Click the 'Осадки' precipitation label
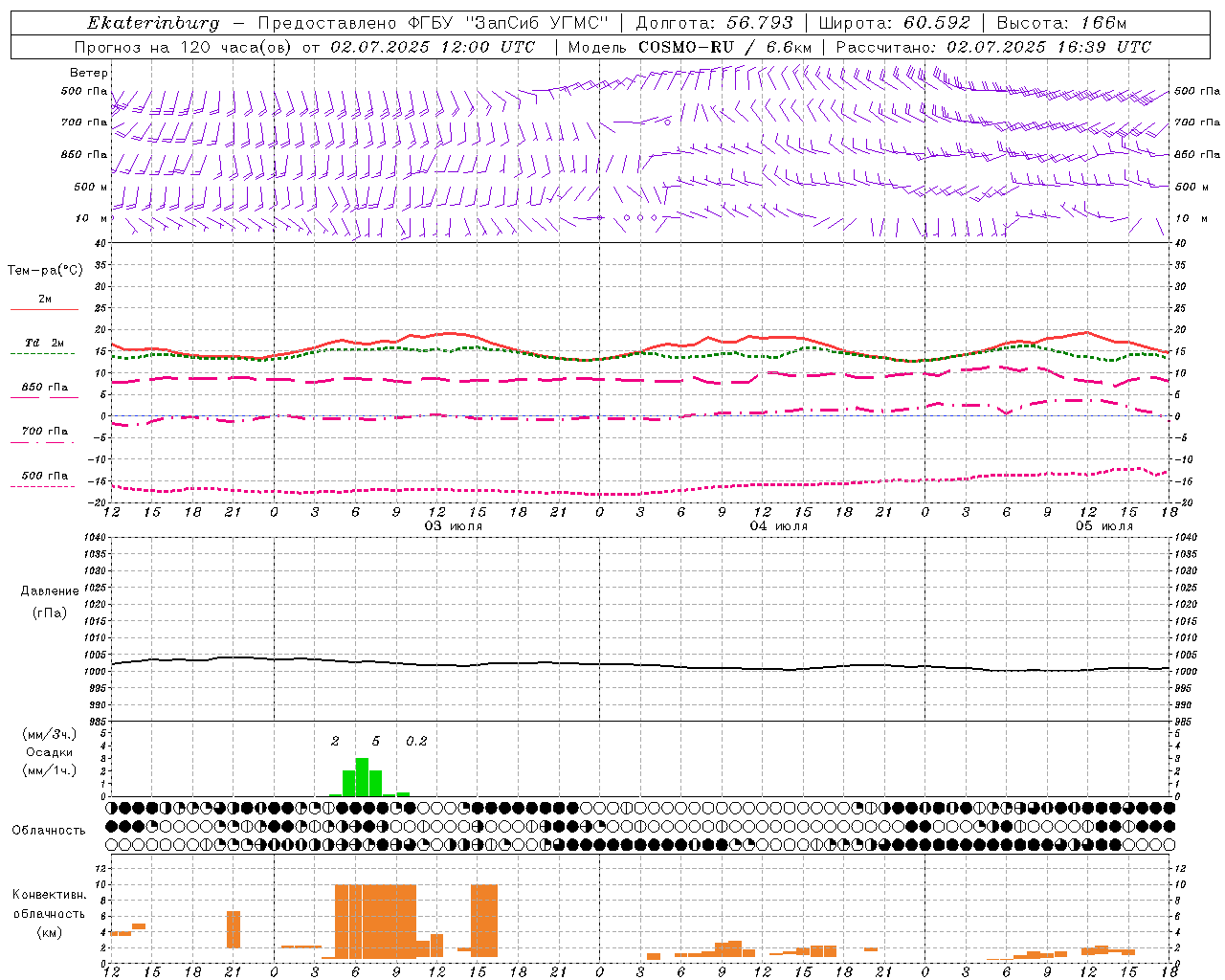 50,752
